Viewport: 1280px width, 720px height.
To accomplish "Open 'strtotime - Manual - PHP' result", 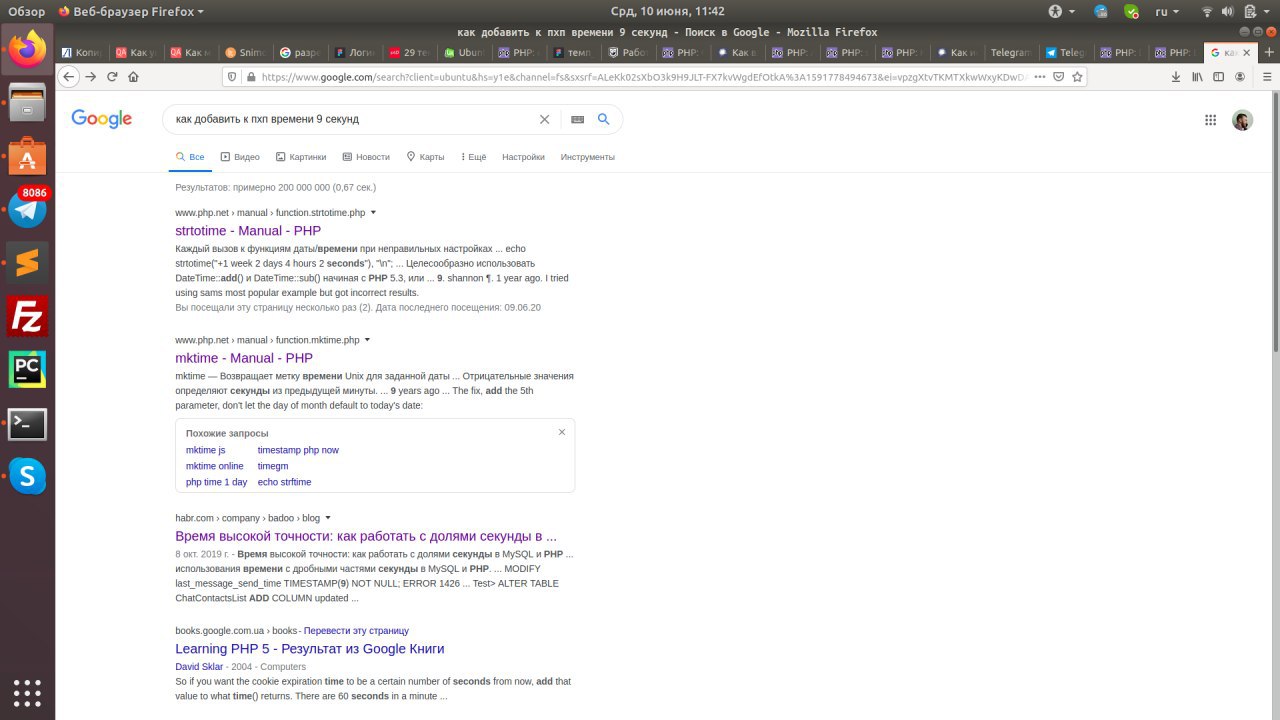I will click(x=248, y=231).
